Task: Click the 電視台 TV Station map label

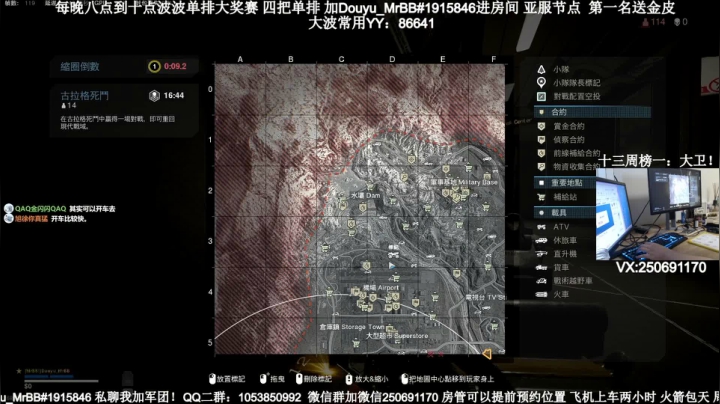Action: point(485,297)
